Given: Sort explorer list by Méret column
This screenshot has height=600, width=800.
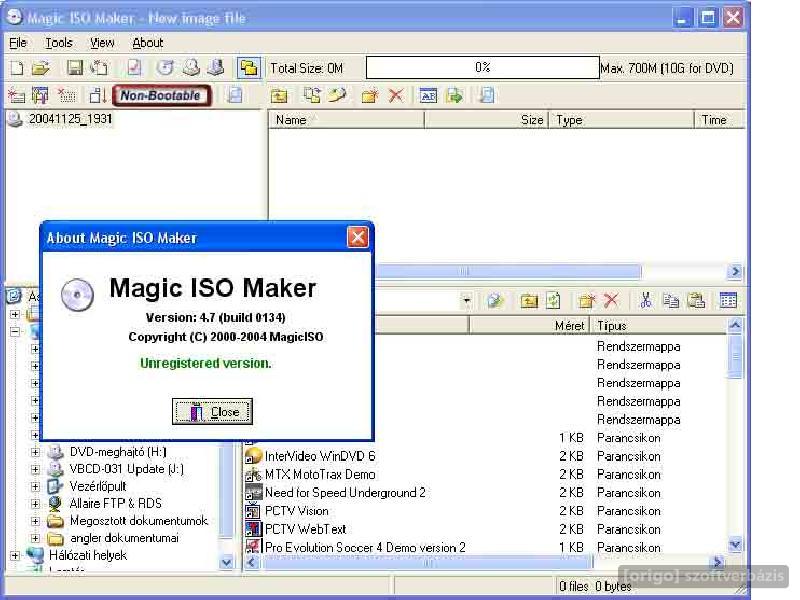Looking at the screenshot, I should [x=529, y=326].
